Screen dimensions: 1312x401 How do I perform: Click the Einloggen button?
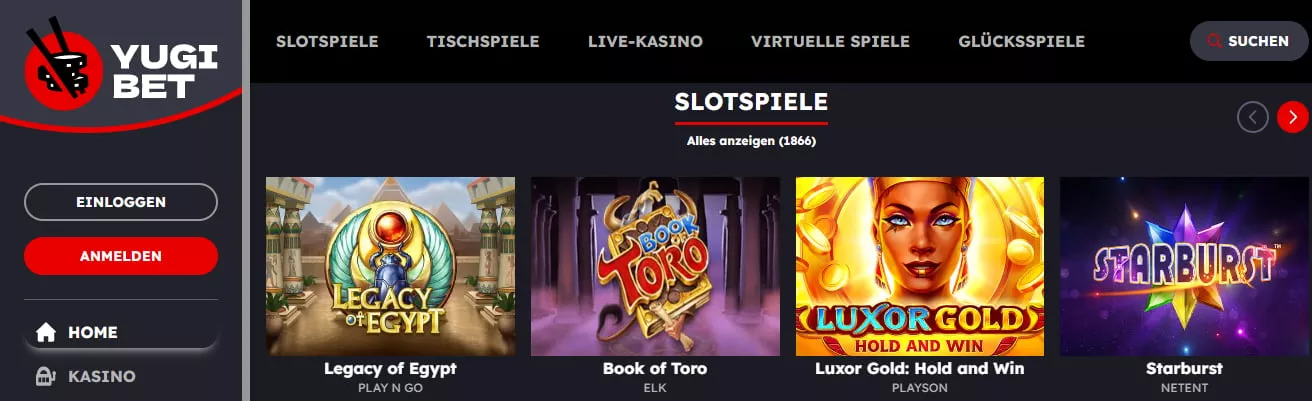[x=121, y=202]
